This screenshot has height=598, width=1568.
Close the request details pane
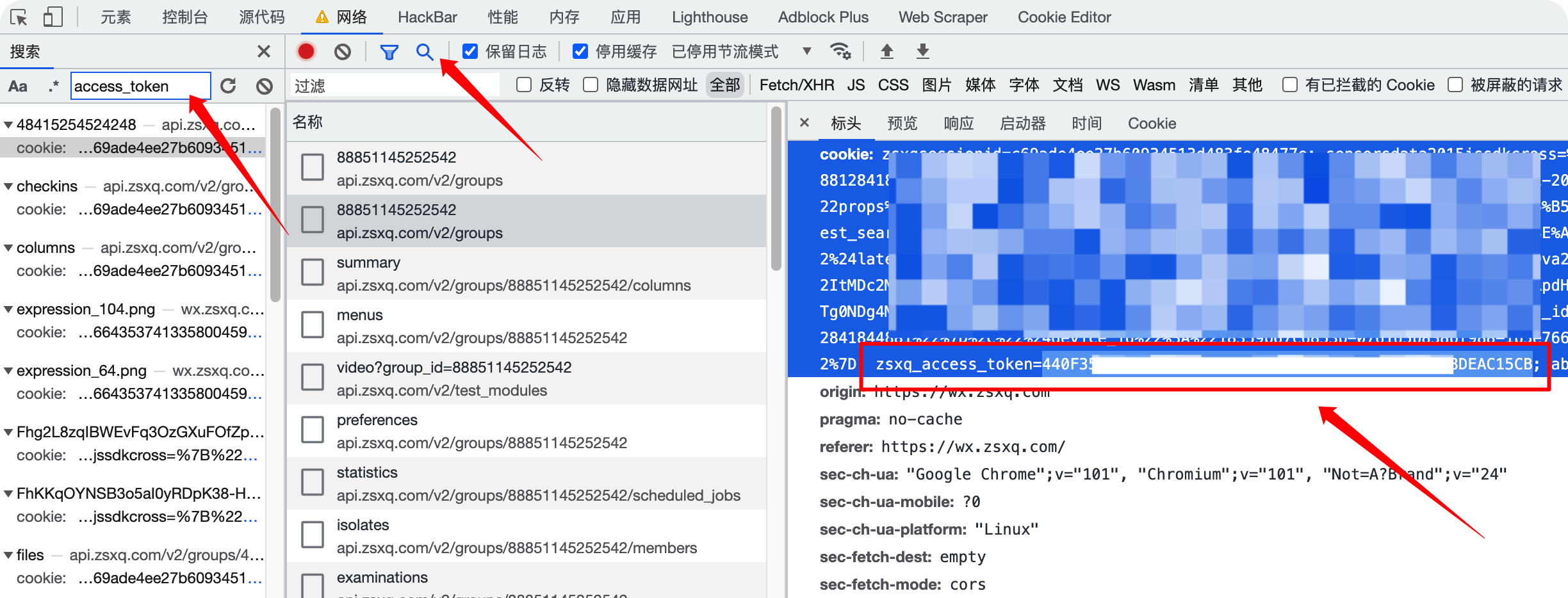(804, 123)
